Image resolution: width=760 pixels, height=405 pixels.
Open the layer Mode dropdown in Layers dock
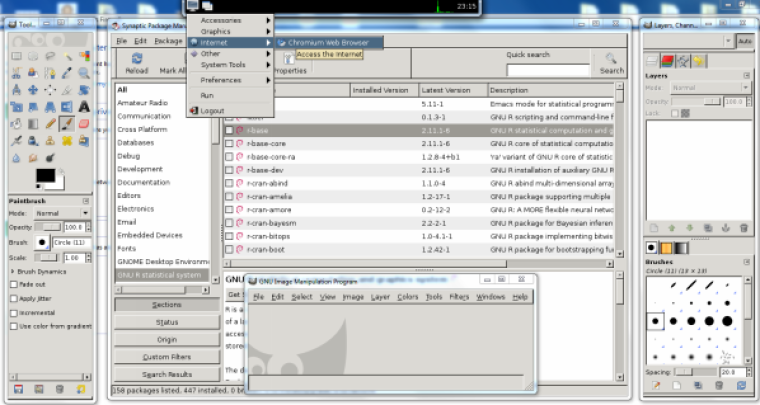coord(711,88)
